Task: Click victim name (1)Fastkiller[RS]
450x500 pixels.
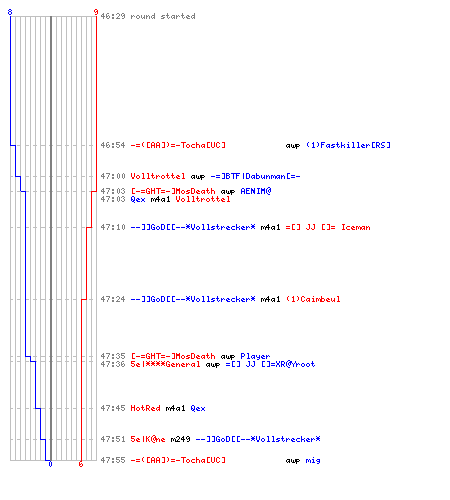Action: 348,145
